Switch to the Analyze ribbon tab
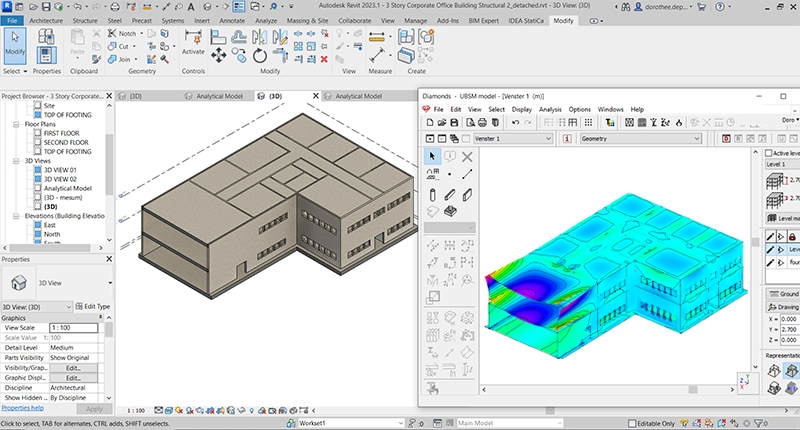 (x=266, y=21)
